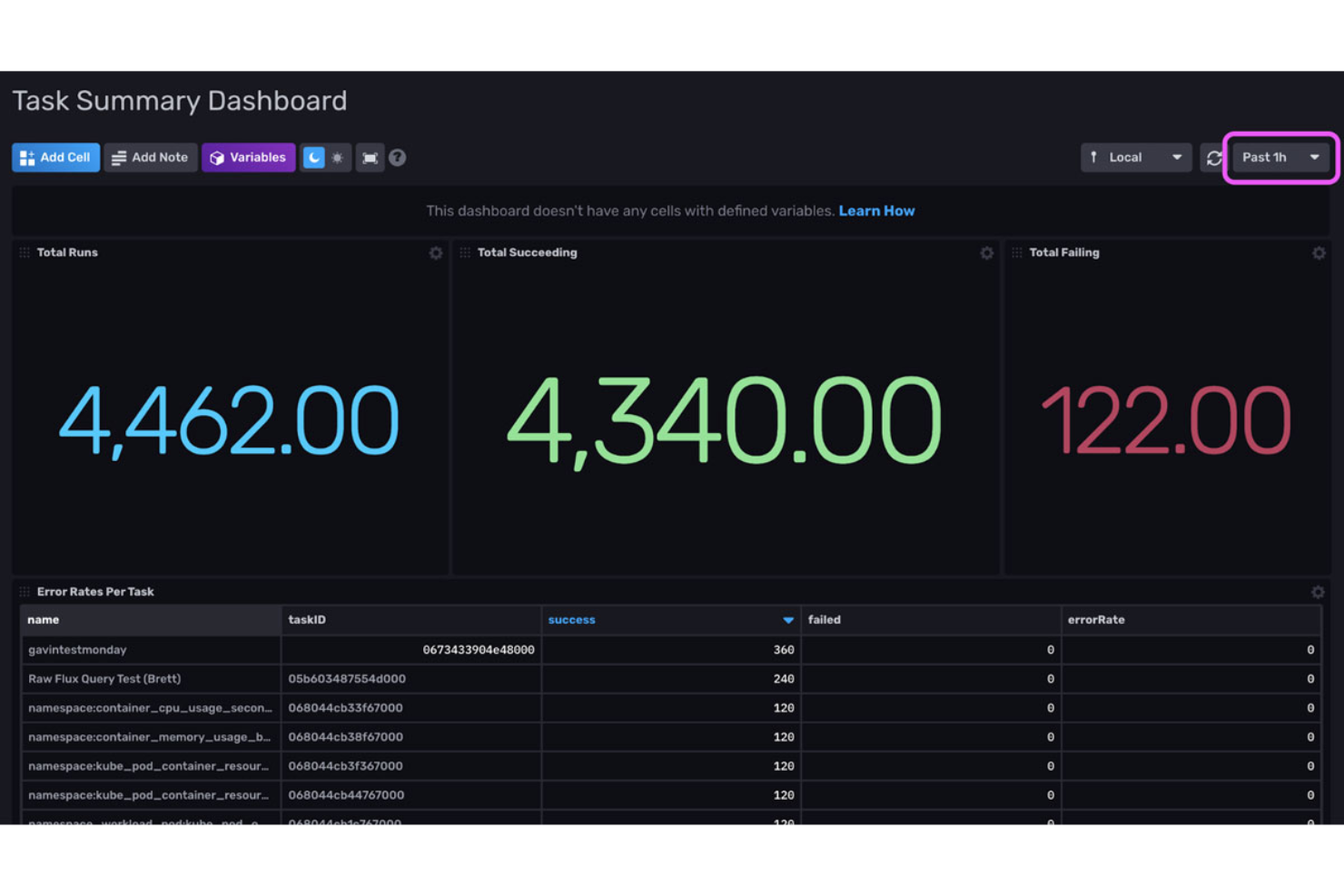
Task: Click the Variables cube icon
Action: point(218,157)
